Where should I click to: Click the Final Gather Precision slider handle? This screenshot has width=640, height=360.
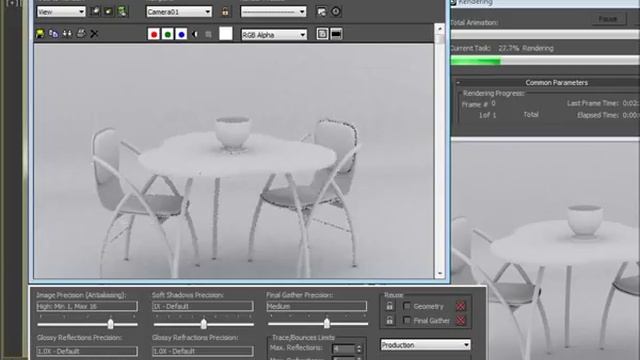coord(327,323)
